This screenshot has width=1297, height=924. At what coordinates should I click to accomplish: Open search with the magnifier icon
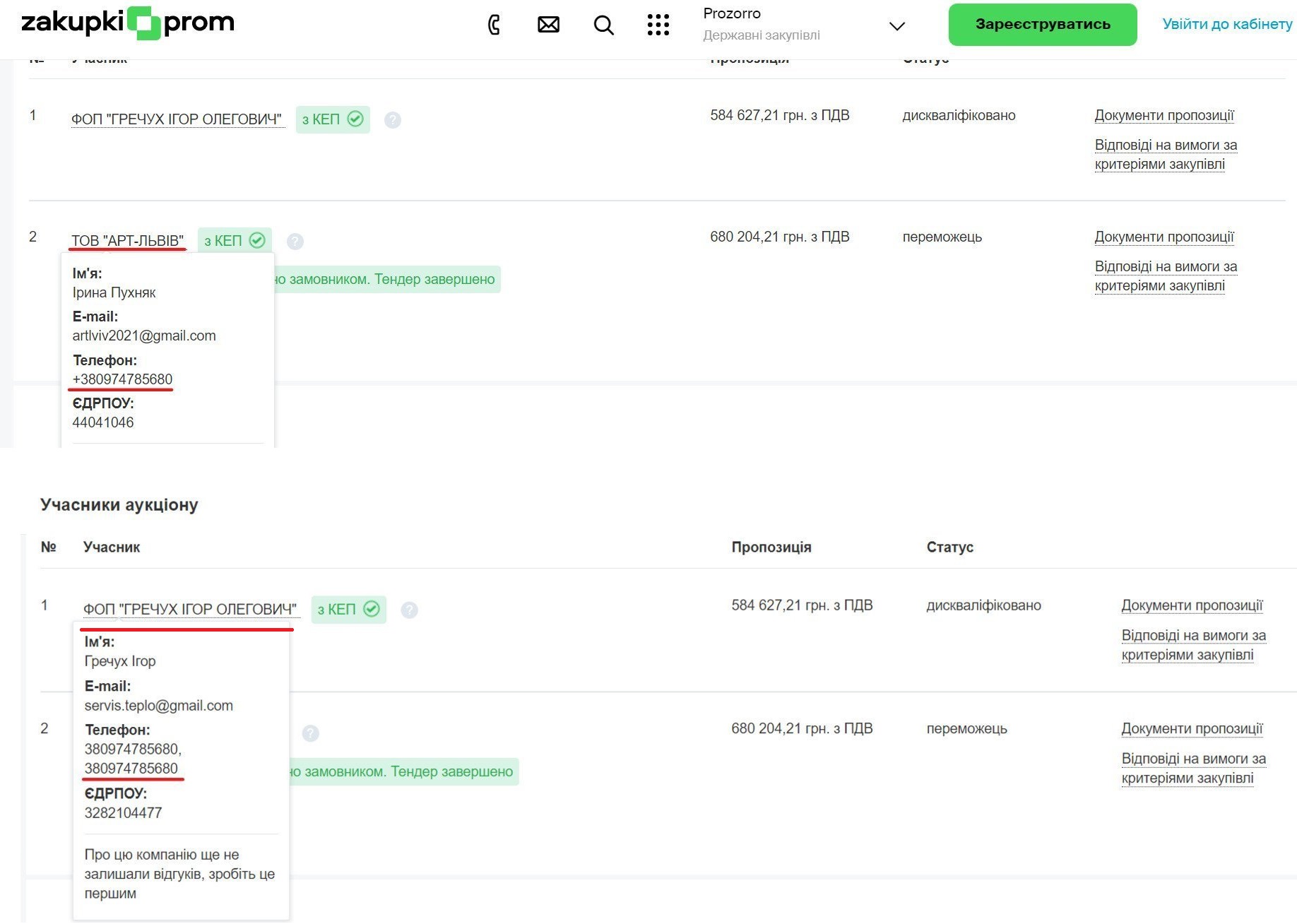tap(603, 25)
